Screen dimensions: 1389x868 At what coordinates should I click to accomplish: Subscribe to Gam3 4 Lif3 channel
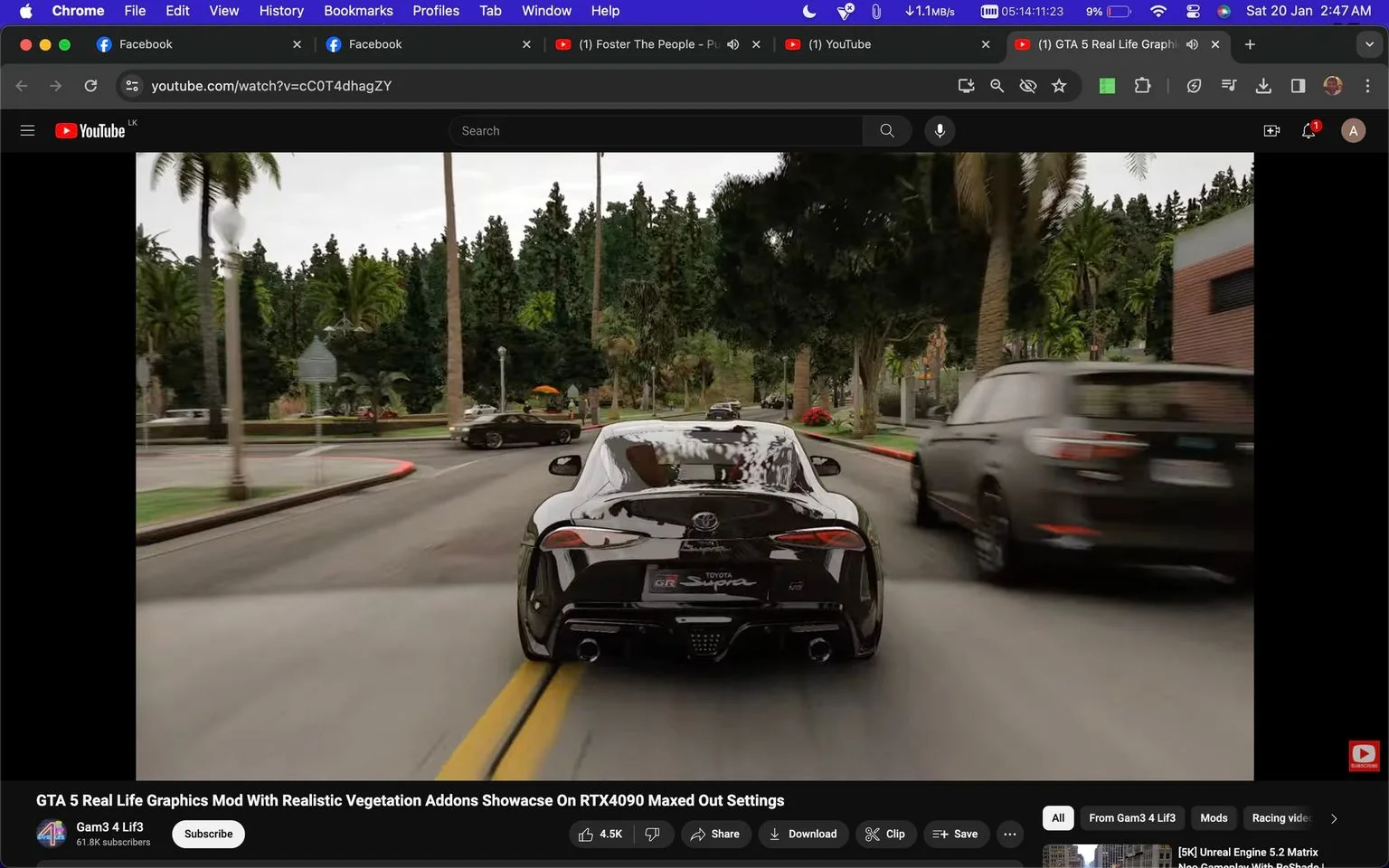pyautogui.click(x=208, y=835)
